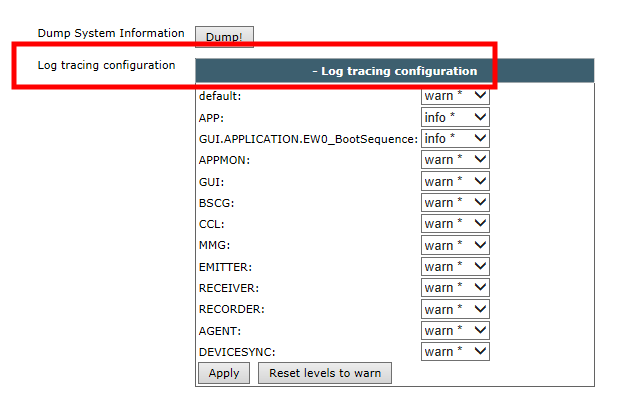
Task: Select the 'DEVICESYNC:' row label
Action: coord(237,352)
